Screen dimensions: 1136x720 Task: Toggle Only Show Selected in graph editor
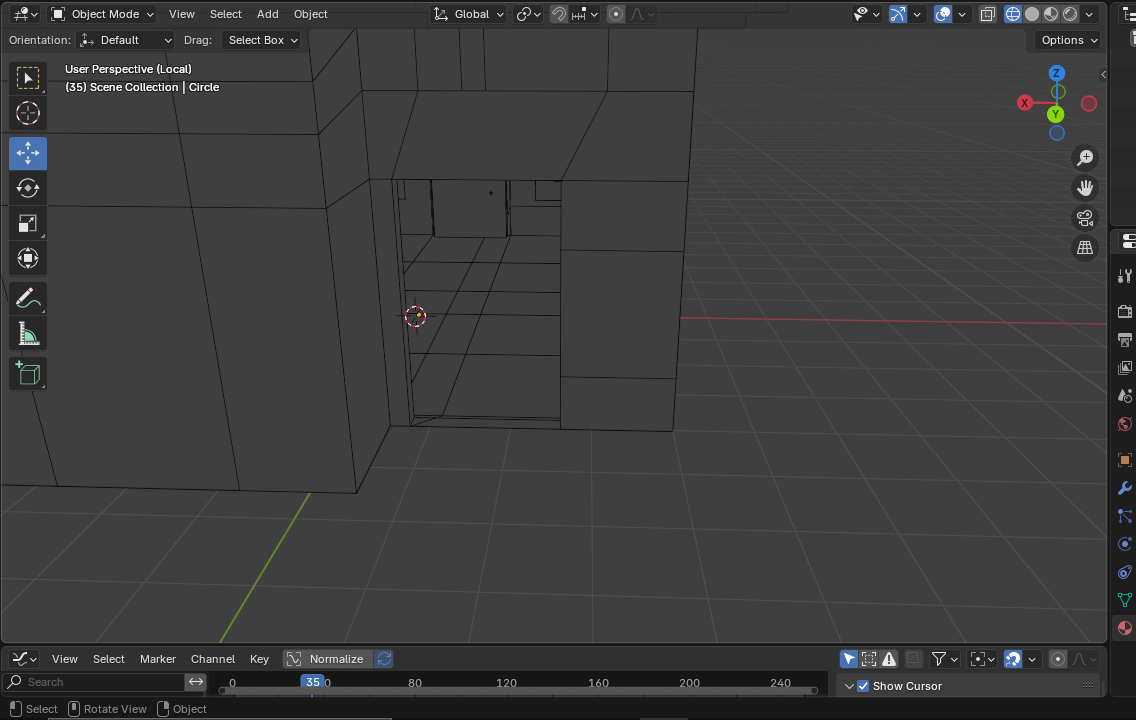[x=848, y=659]
